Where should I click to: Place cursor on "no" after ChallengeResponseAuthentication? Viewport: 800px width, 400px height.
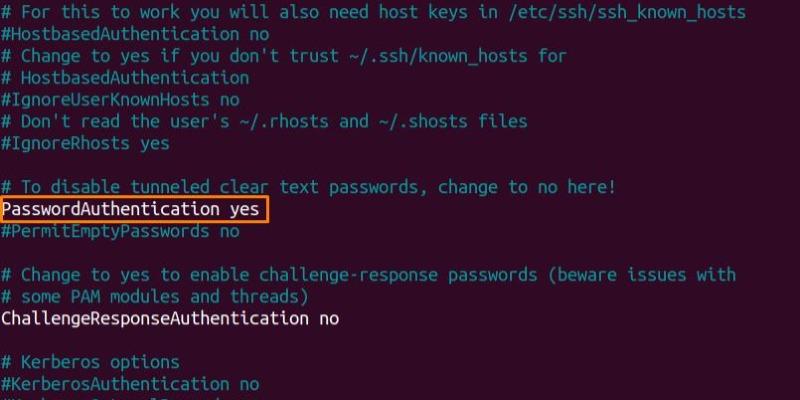click(x=329, y=318)
